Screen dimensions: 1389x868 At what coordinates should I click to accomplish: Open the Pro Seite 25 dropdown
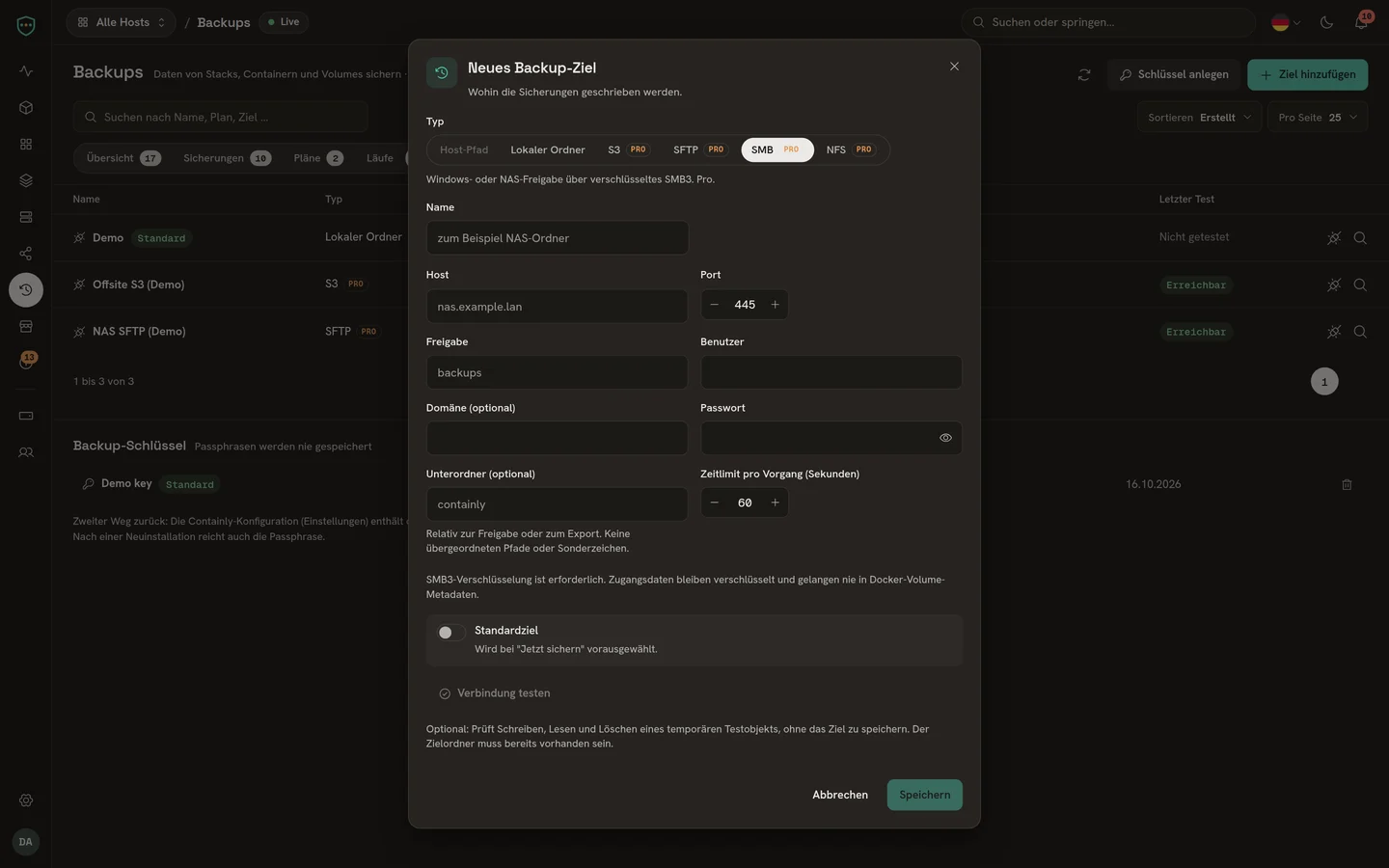pyautogui.click(x=1318, y=117)
